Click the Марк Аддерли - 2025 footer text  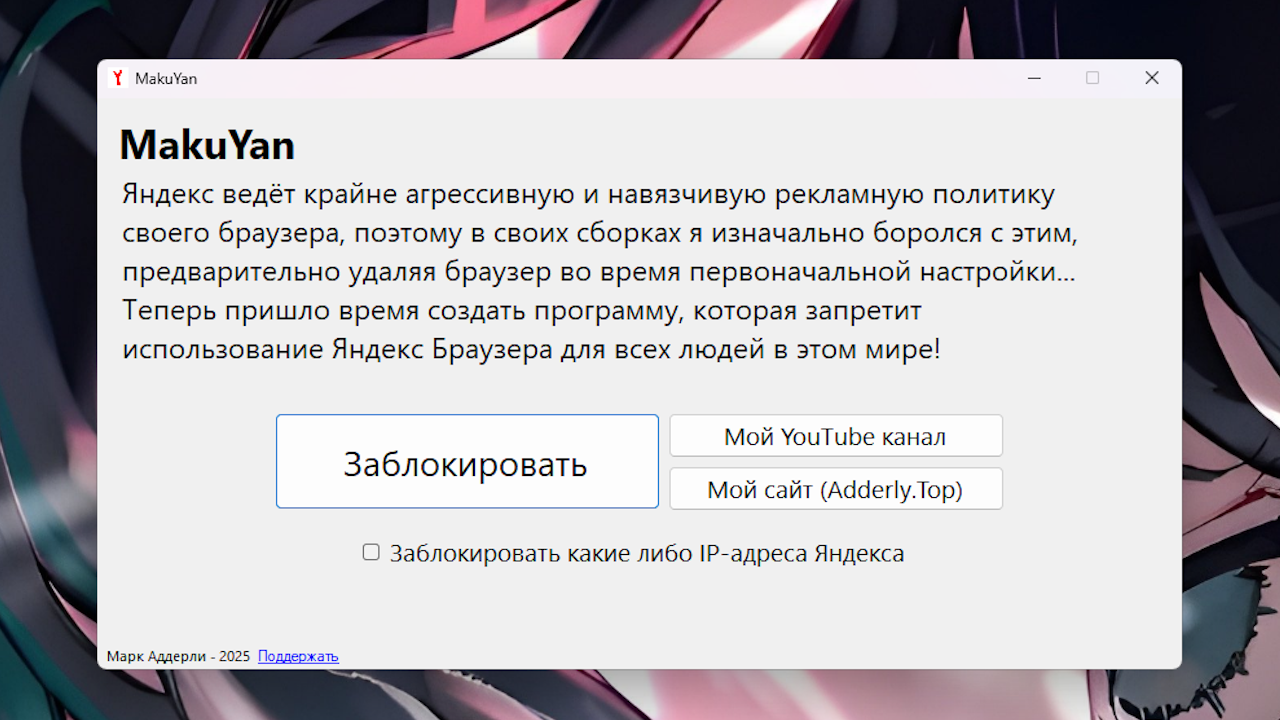(x=178, y=656)
